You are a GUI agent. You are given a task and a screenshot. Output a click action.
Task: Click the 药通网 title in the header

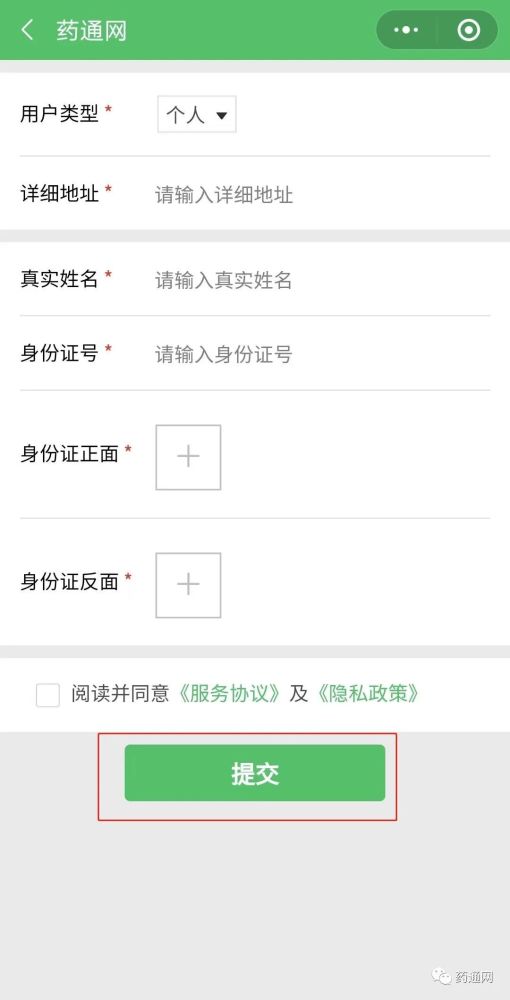92,31
